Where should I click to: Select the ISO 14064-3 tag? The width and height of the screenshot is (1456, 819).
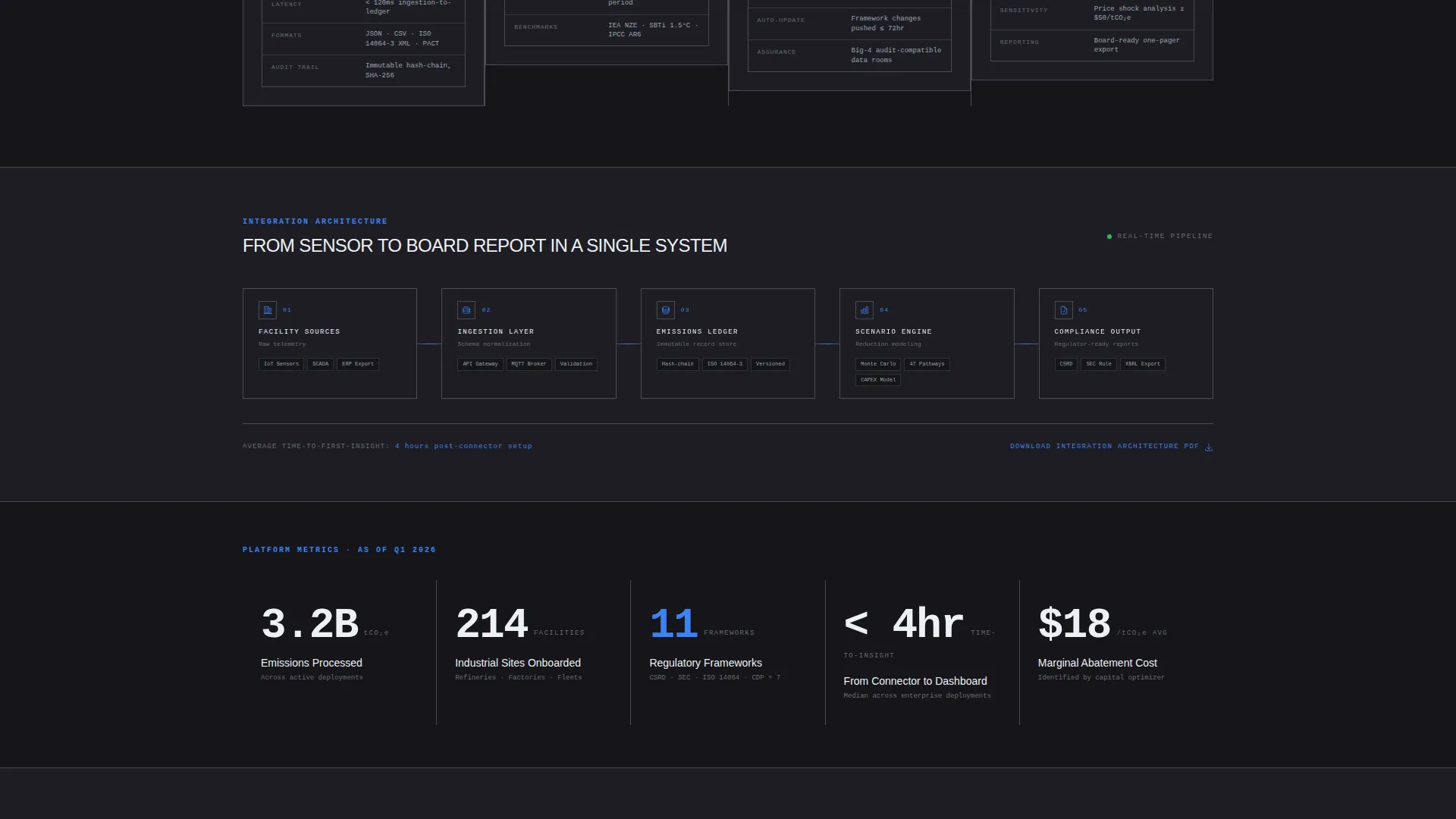tap(725, 364)
